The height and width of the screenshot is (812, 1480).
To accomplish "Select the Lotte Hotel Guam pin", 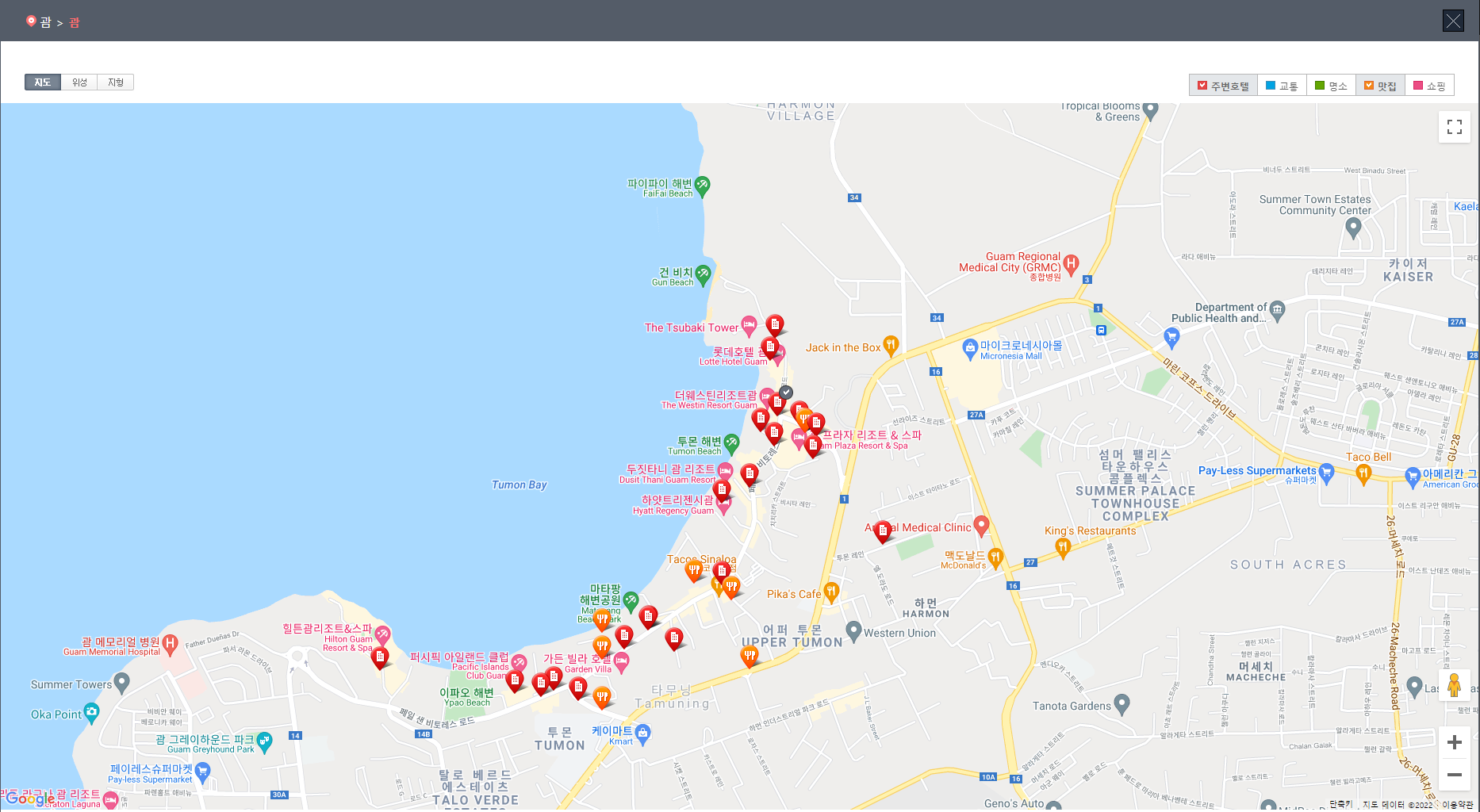I will tap(779, 354).
